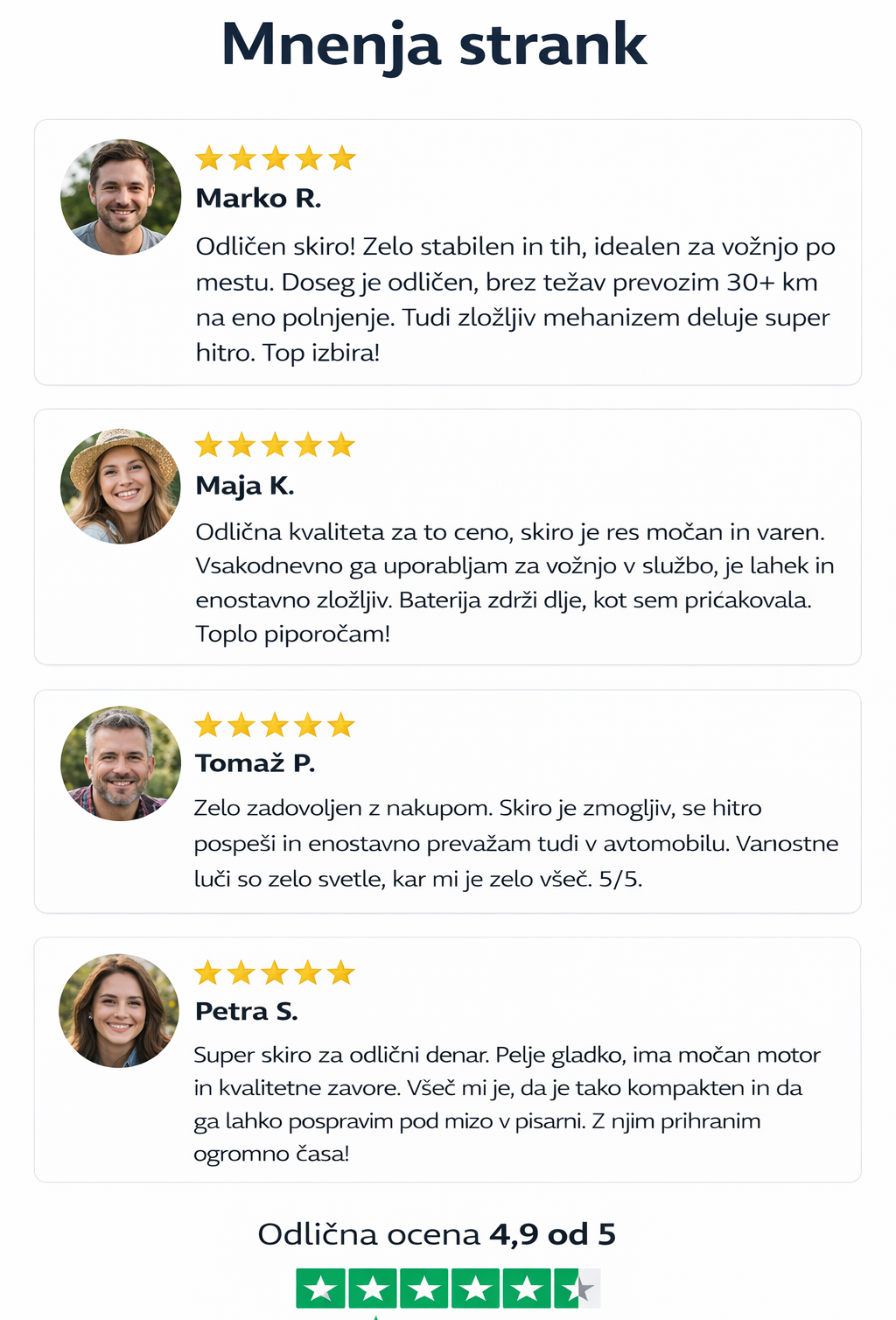Click the 'Odlična ocena 4,9 od 5' text
Screen dimensions: 896x1320
pyautogui.click(x=437, y=1234)
